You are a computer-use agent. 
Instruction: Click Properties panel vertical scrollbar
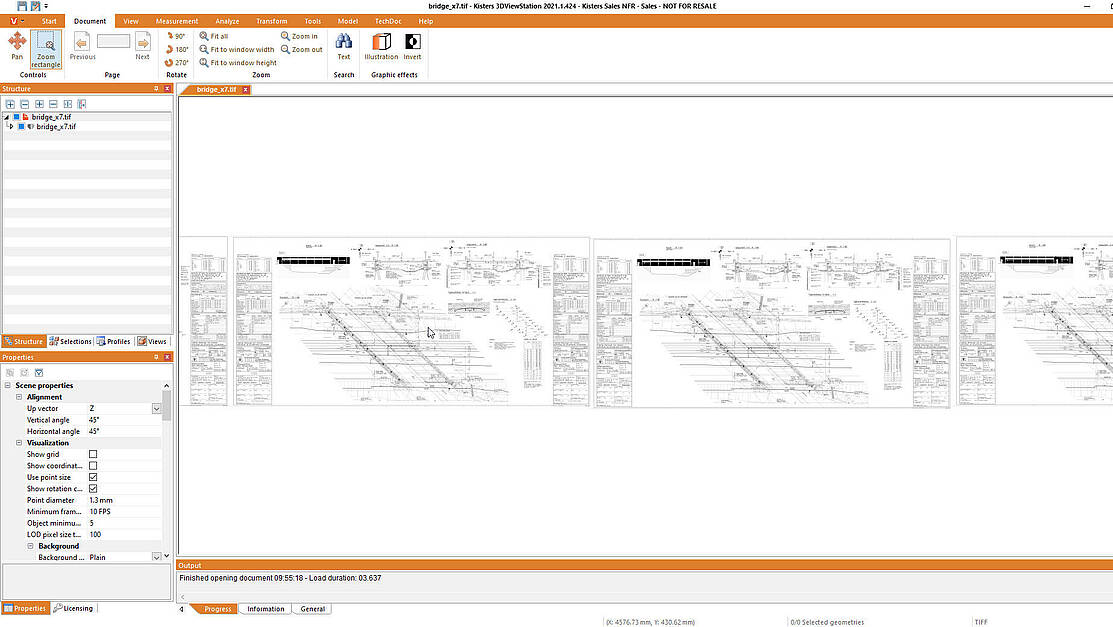pyautogui.click(x=167, y=405)
